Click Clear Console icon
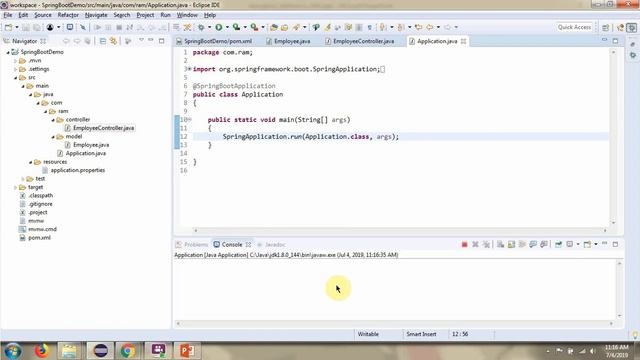The width and height of the screenshot is (640, 360). (500, 244)
